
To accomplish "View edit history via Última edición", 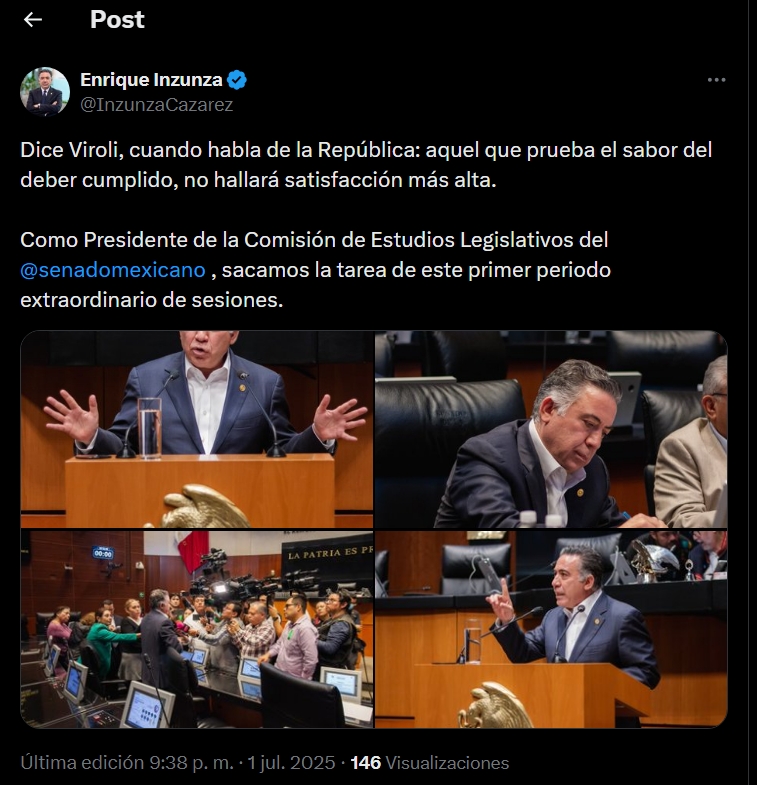I will pos(82,762).
